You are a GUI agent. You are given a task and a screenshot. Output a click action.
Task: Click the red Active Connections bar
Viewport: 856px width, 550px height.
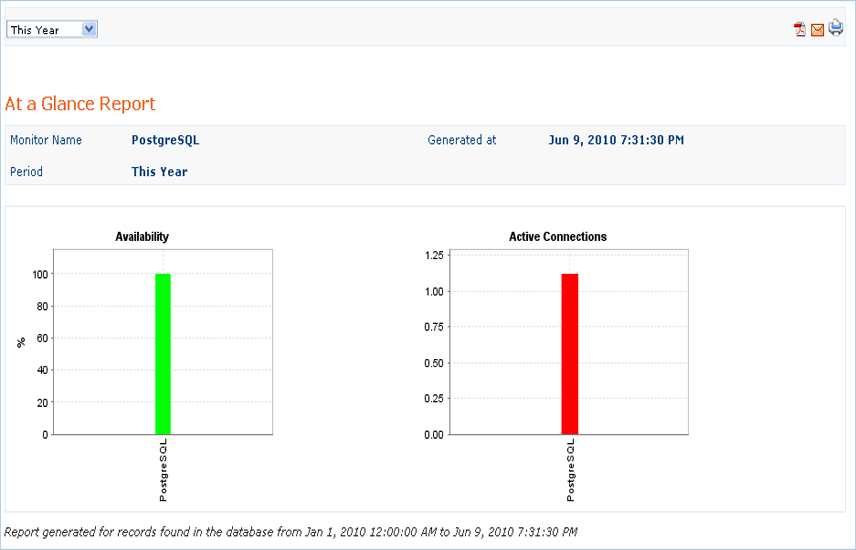tap(570, 353)
